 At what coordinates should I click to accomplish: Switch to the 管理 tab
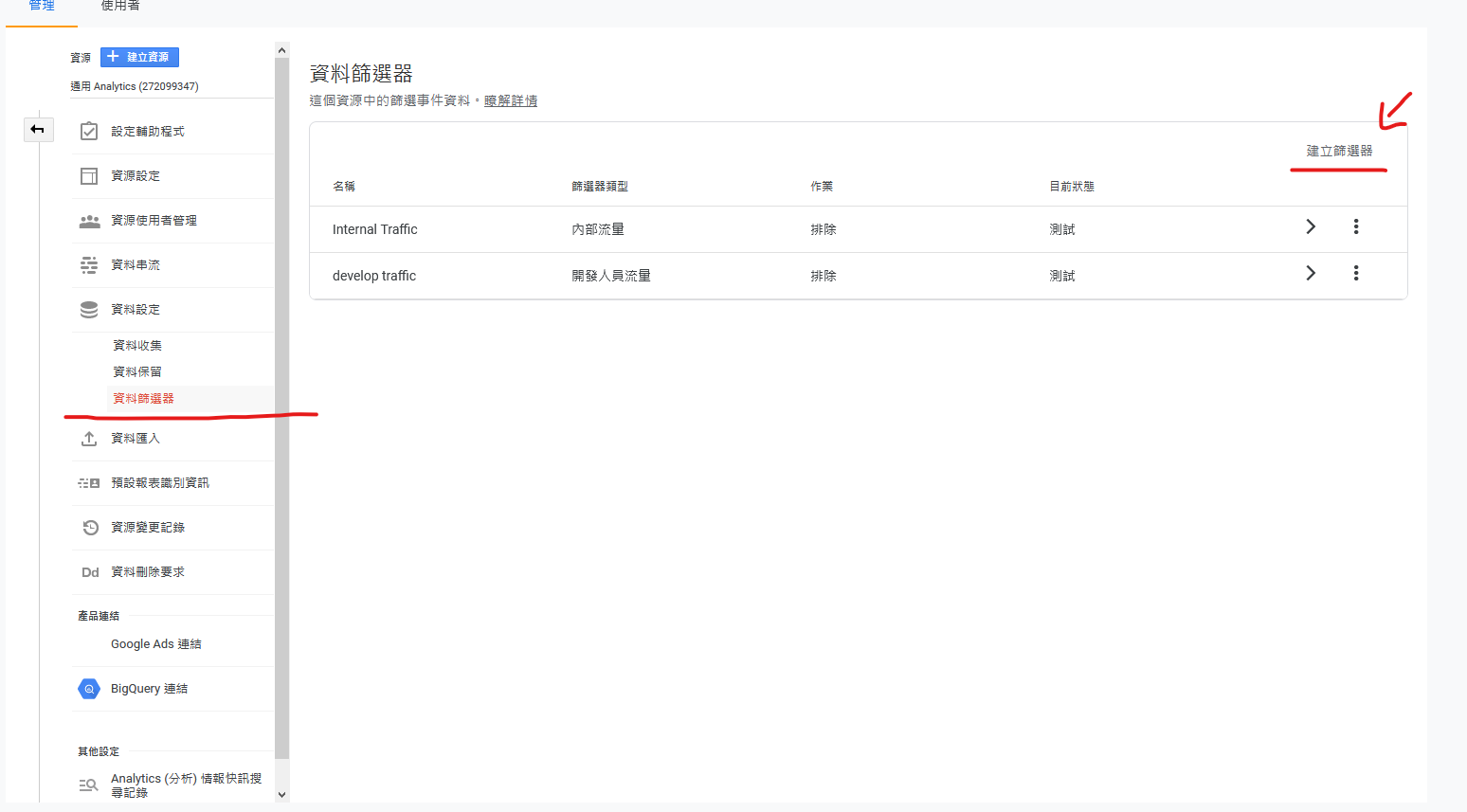[x=42, y=6]
